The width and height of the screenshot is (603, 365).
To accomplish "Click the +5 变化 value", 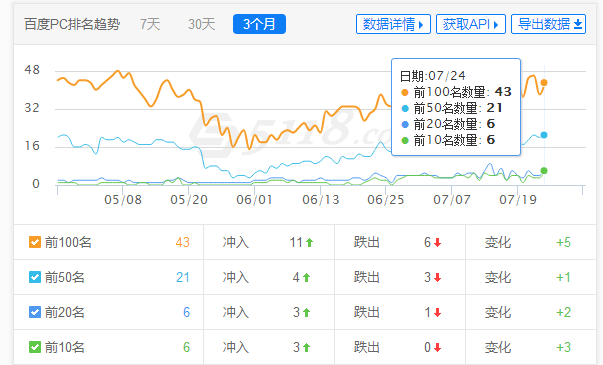I will (563, 242).
